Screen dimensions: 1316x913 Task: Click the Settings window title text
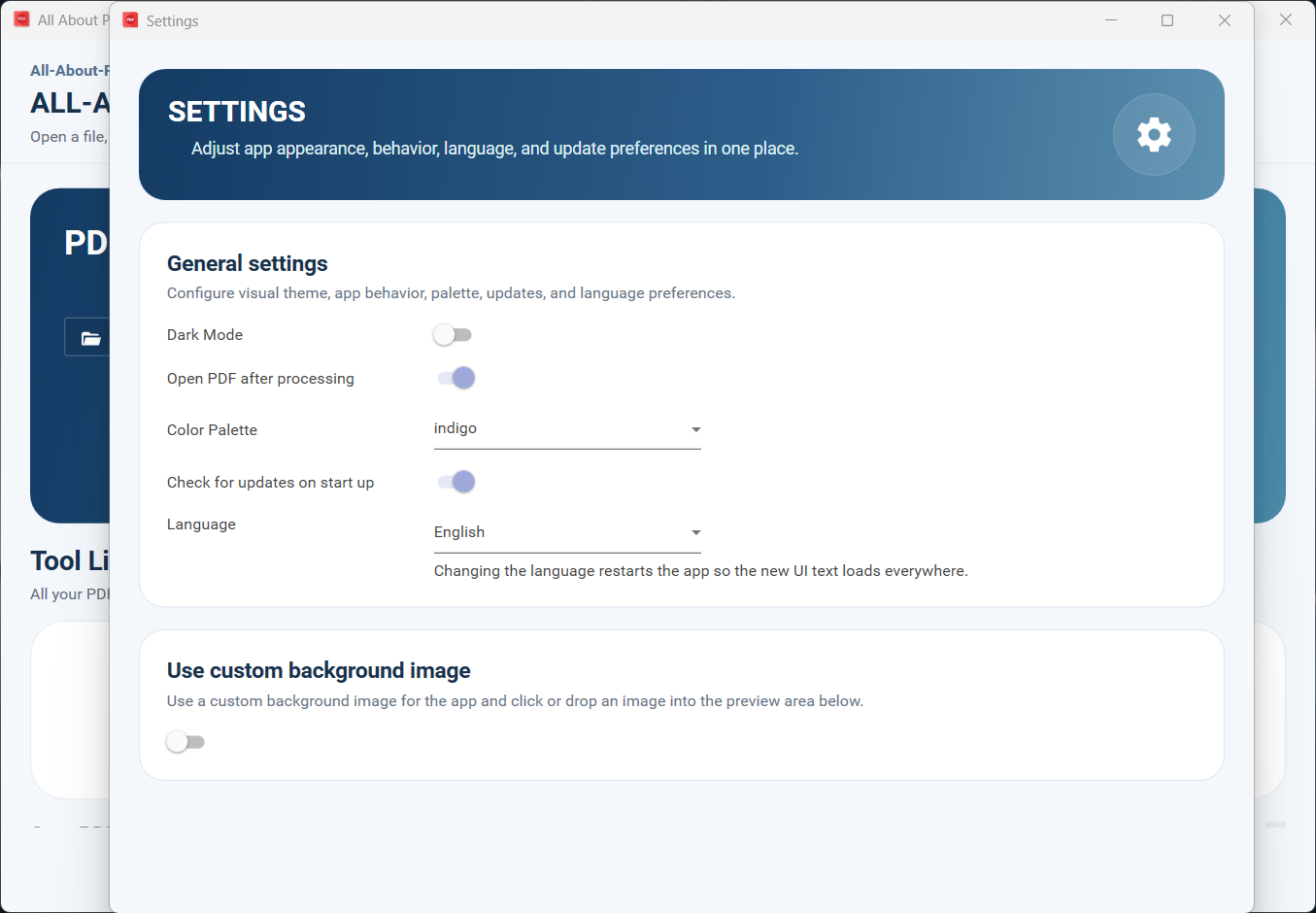pos(172,21)
